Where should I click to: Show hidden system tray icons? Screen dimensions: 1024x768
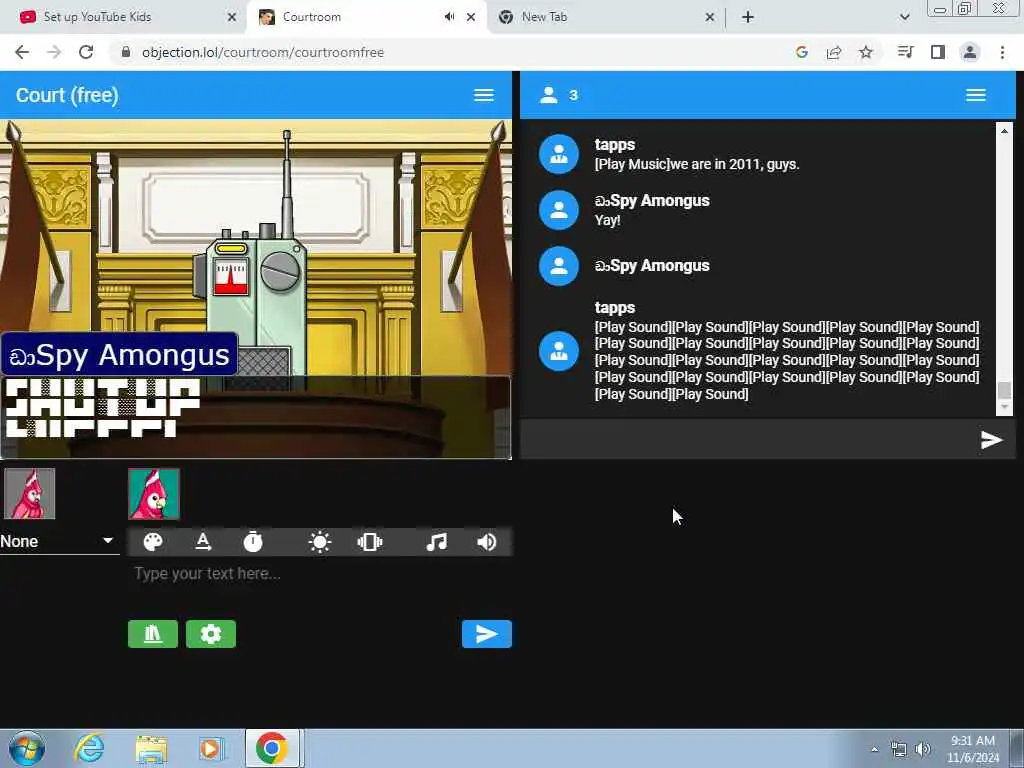pyautogui.click(x=874, y=749)
